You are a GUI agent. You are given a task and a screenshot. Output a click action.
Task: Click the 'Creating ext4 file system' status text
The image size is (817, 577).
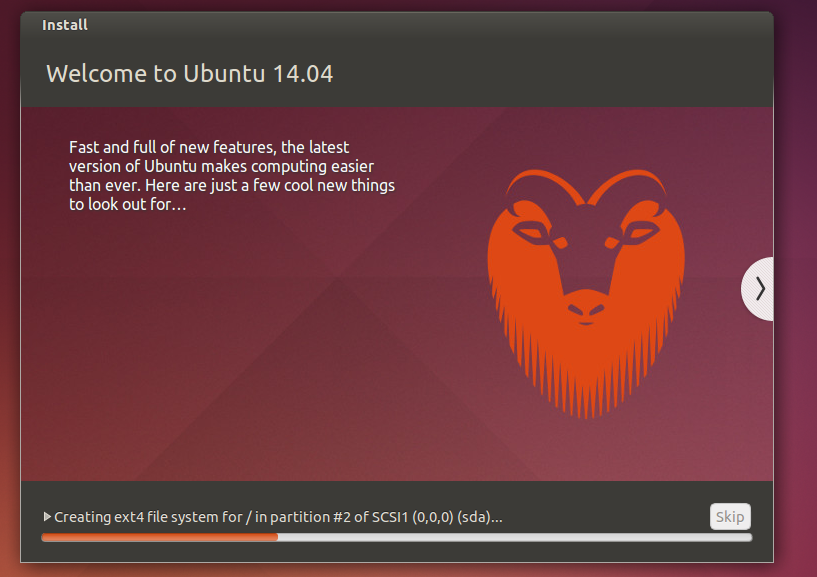[x=278, y=517]
